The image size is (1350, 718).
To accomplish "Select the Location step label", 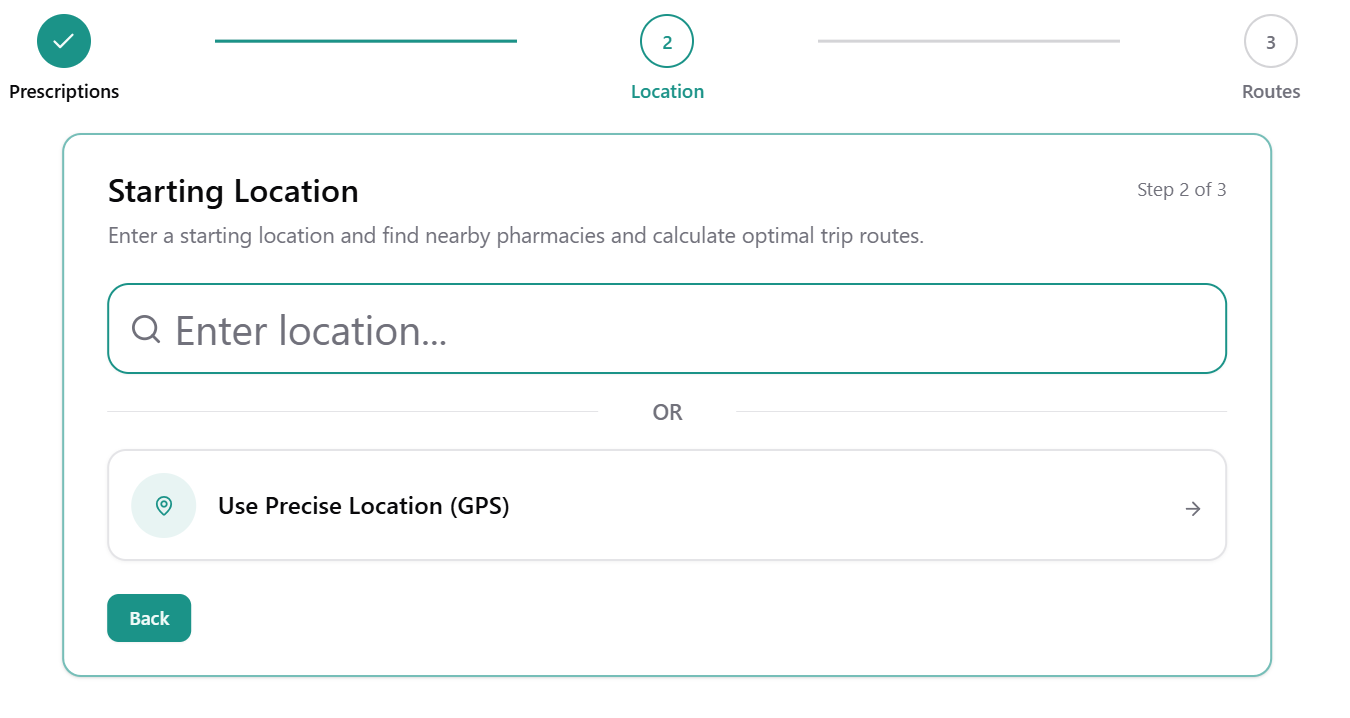I will click(x=667, y=92).
